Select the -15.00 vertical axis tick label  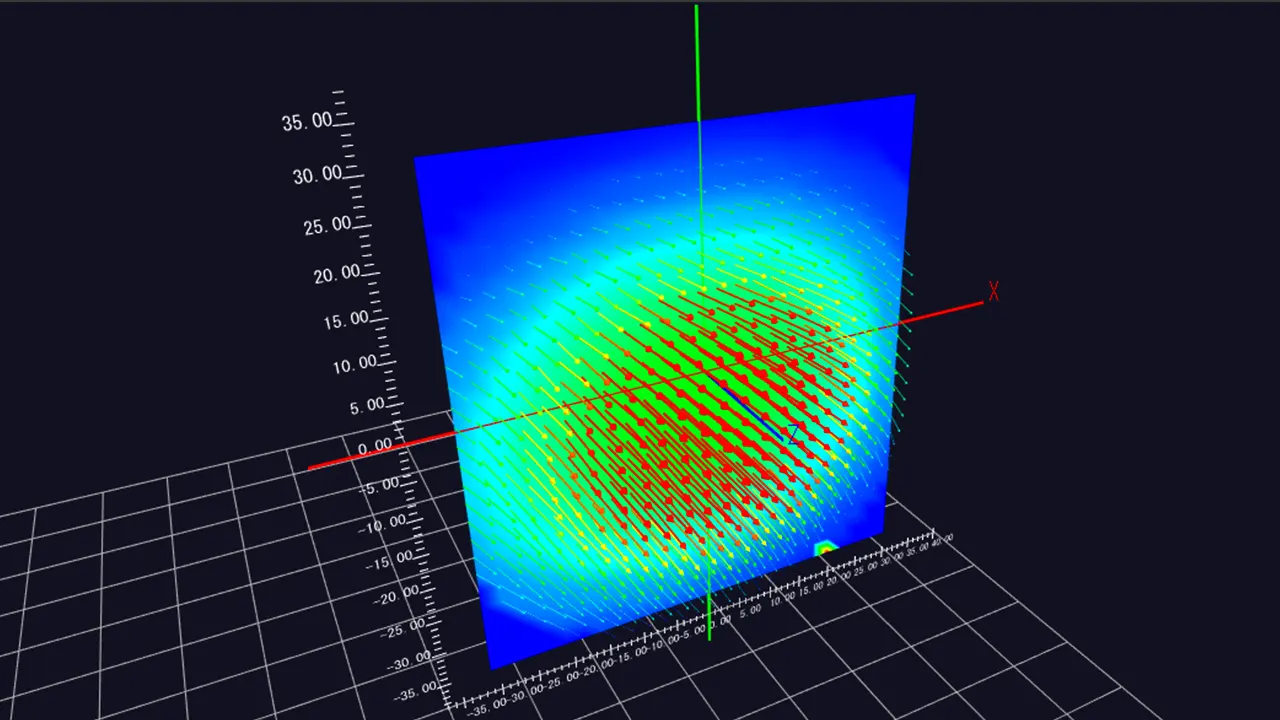point(390,558)
